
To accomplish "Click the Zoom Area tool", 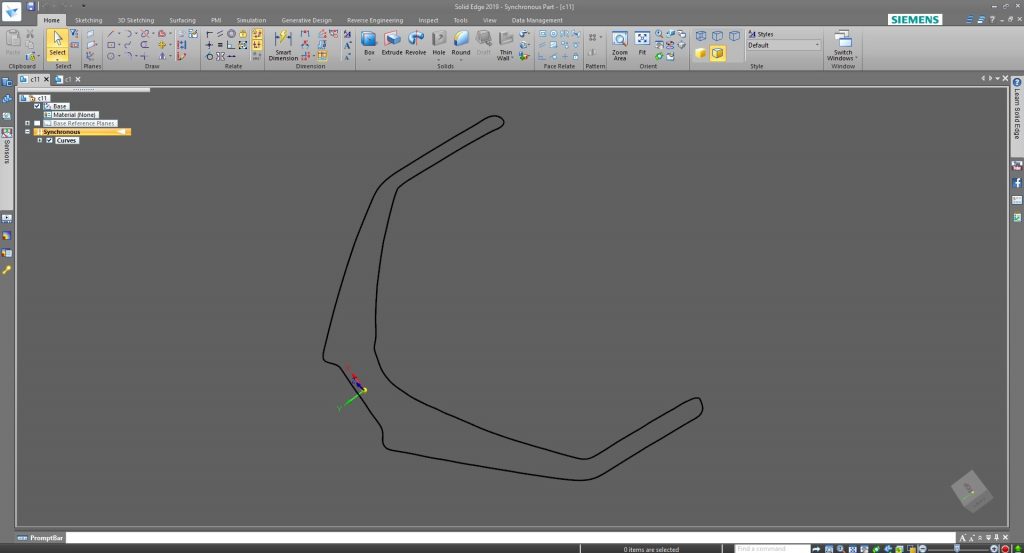I will (x=619, y=45).
